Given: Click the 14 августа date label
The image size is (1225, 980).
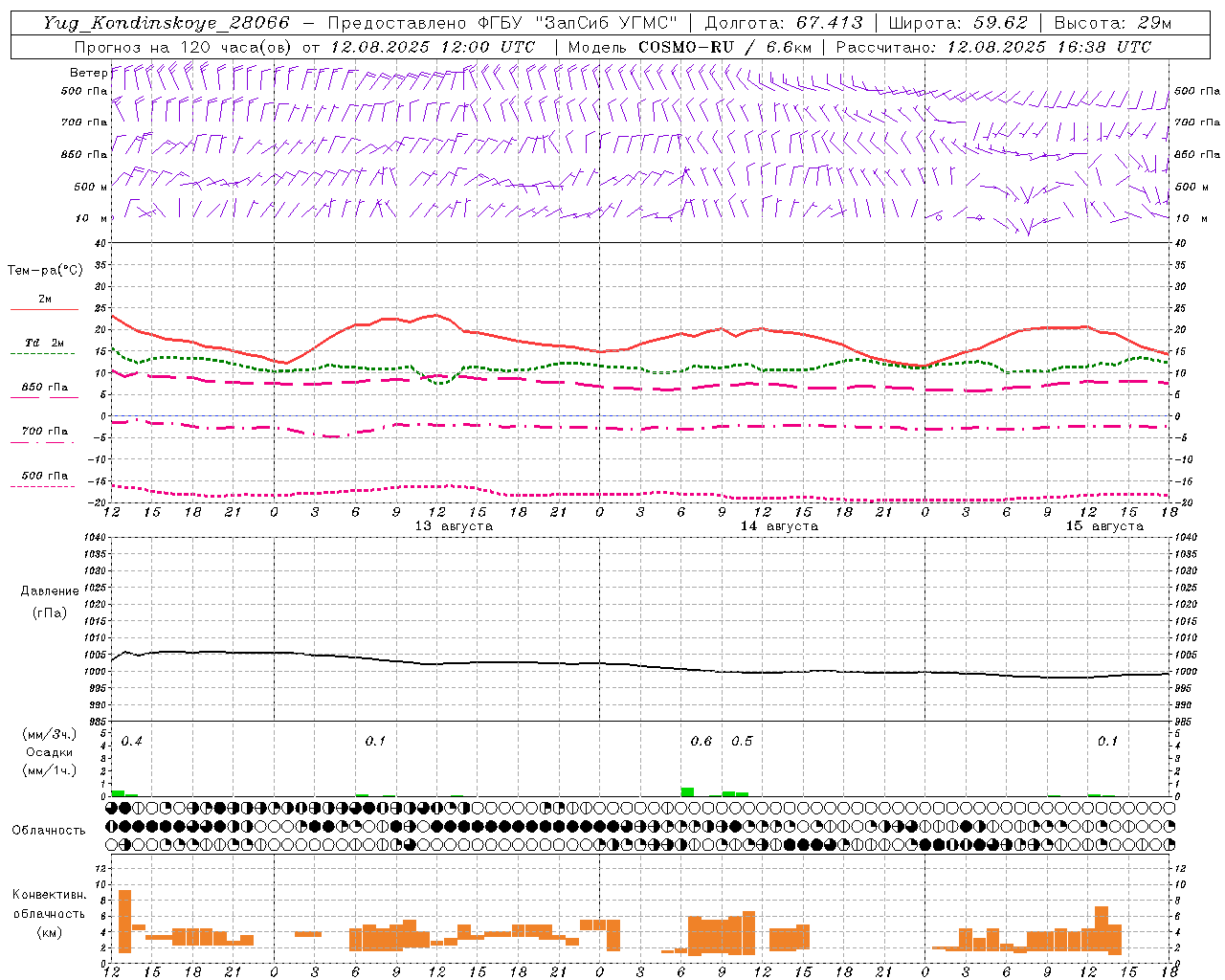Looking at the screenshot, I should point(779,526).
